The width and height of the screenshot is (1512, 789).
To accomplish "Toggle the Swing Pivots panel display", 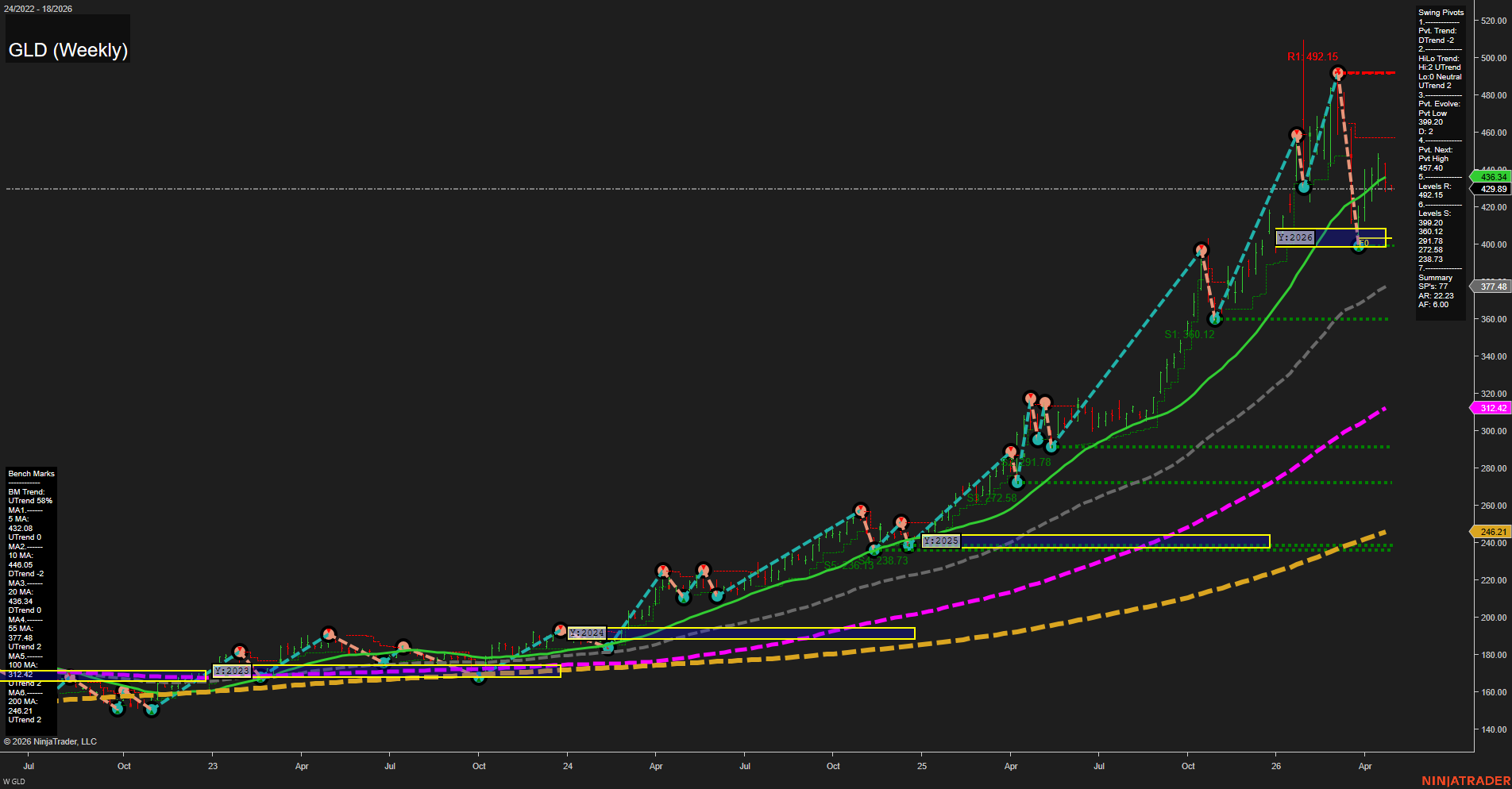I will tap(1440, 12).
